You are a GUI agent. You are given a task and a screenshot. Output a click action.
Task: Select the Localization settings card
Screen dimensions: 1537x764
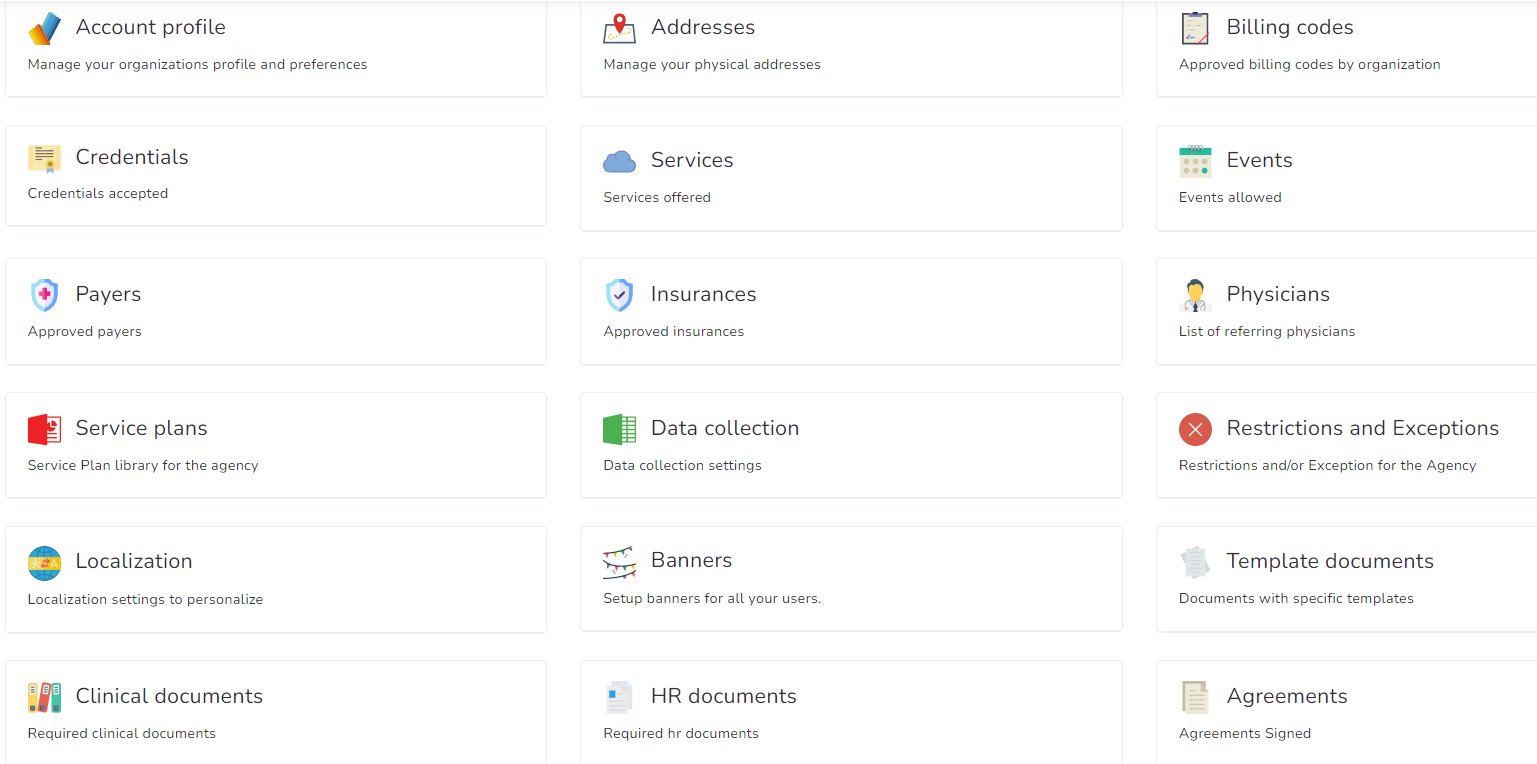pos(276,578)
